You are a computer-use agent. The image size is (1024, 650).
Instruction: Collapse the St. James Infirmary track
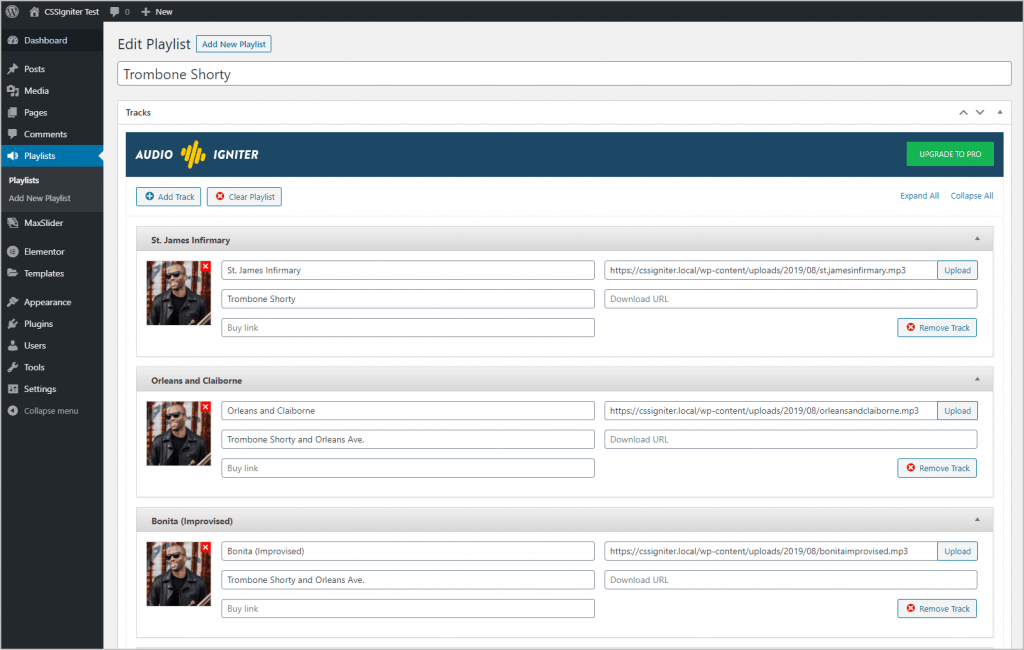coord(977,239)
